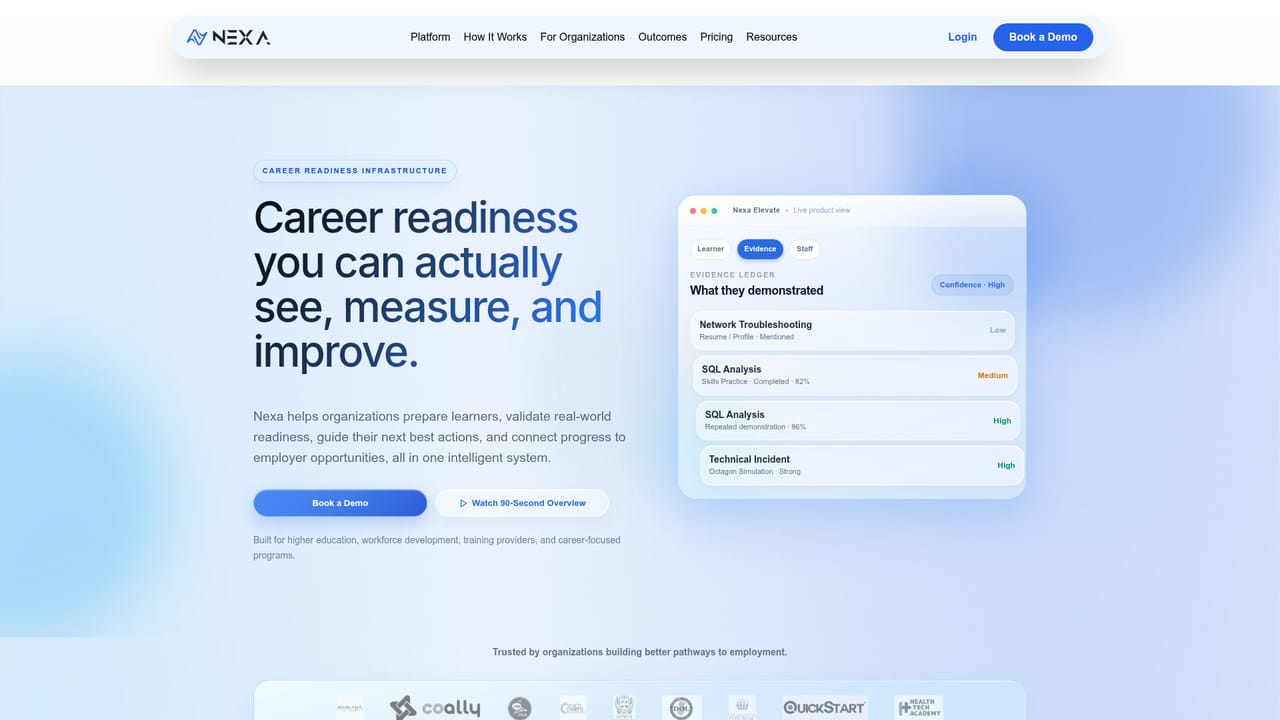The width and height of the screenshot is (1280, 720).
Task: Click the Confidence · High badge
Action: 972,285
